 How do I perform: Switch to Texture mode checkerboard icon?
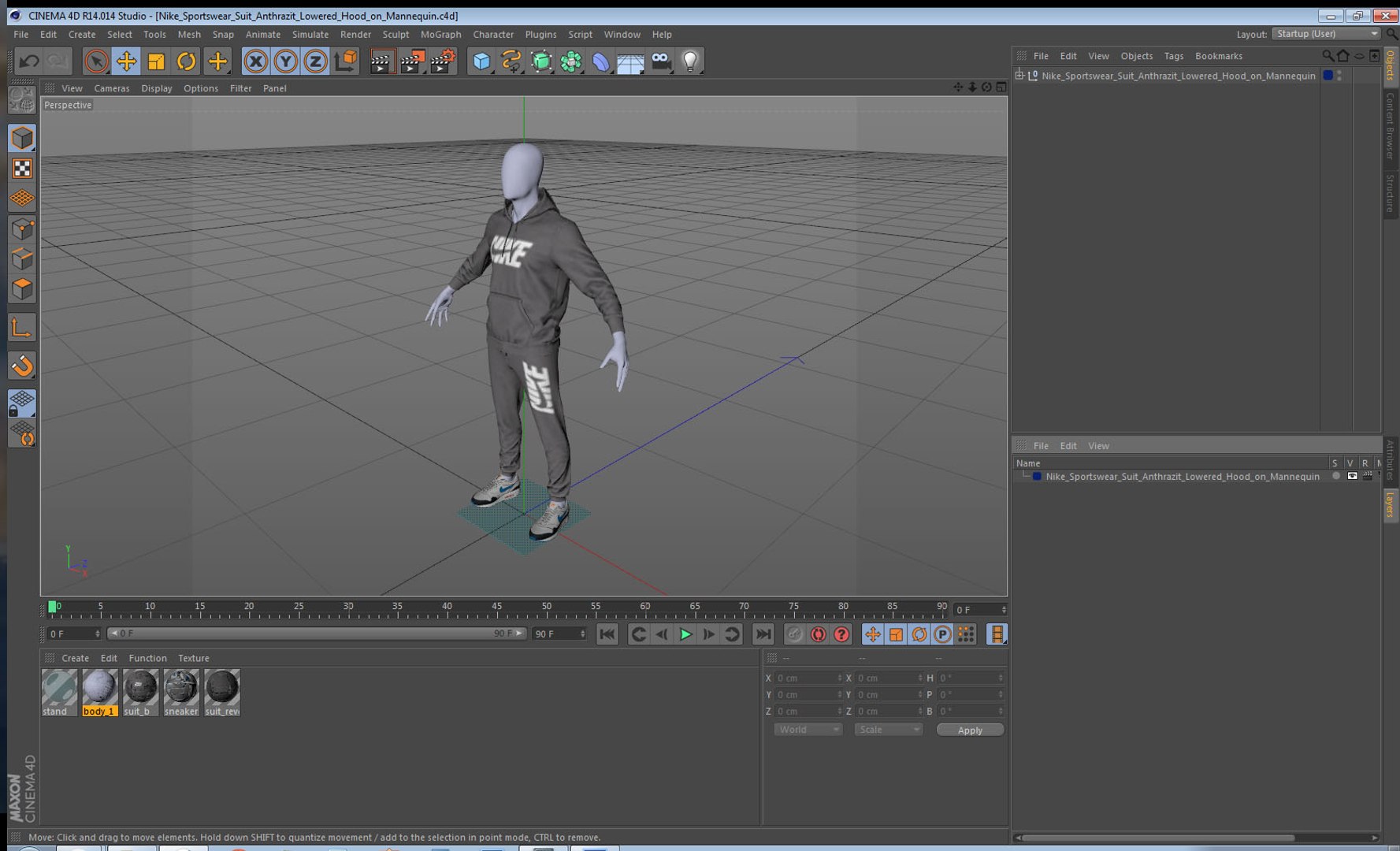pyautogui.click(x=22, y=168)
